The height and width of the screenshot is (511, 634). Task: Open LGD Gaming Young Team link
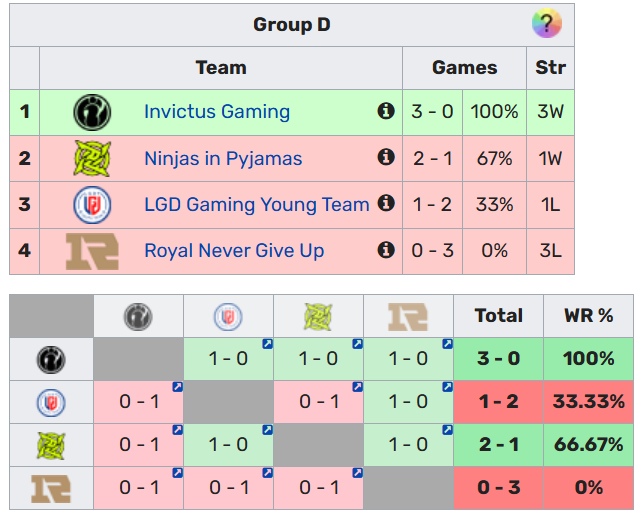coord(257,204)
